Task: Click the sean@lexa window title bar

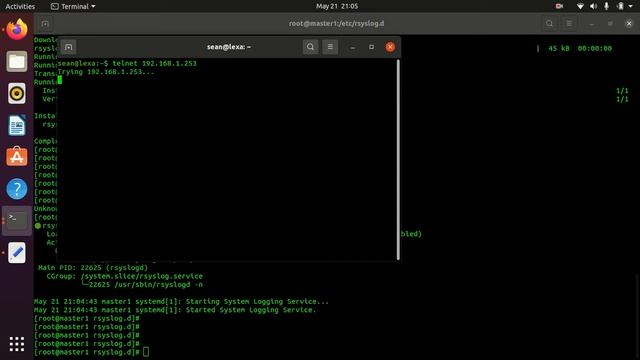Action: click(x=229, y=47)
